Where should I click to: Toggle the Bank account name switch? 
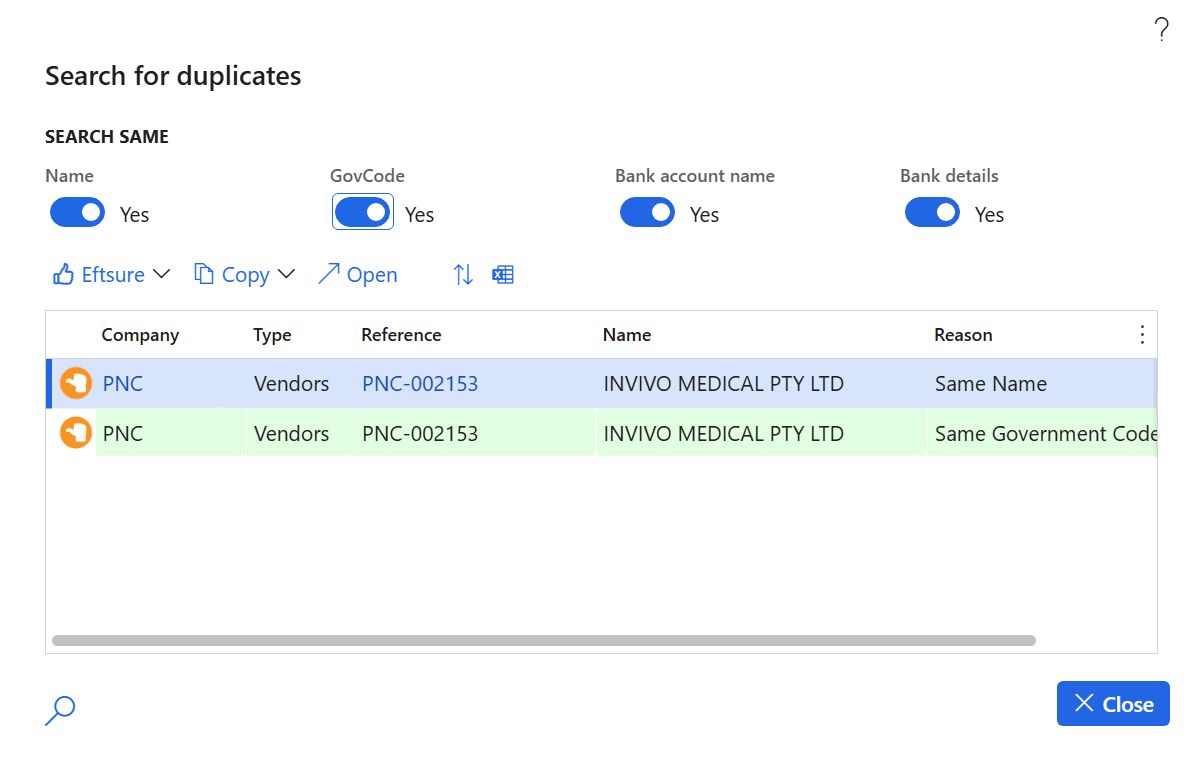(x=648, y=212)
